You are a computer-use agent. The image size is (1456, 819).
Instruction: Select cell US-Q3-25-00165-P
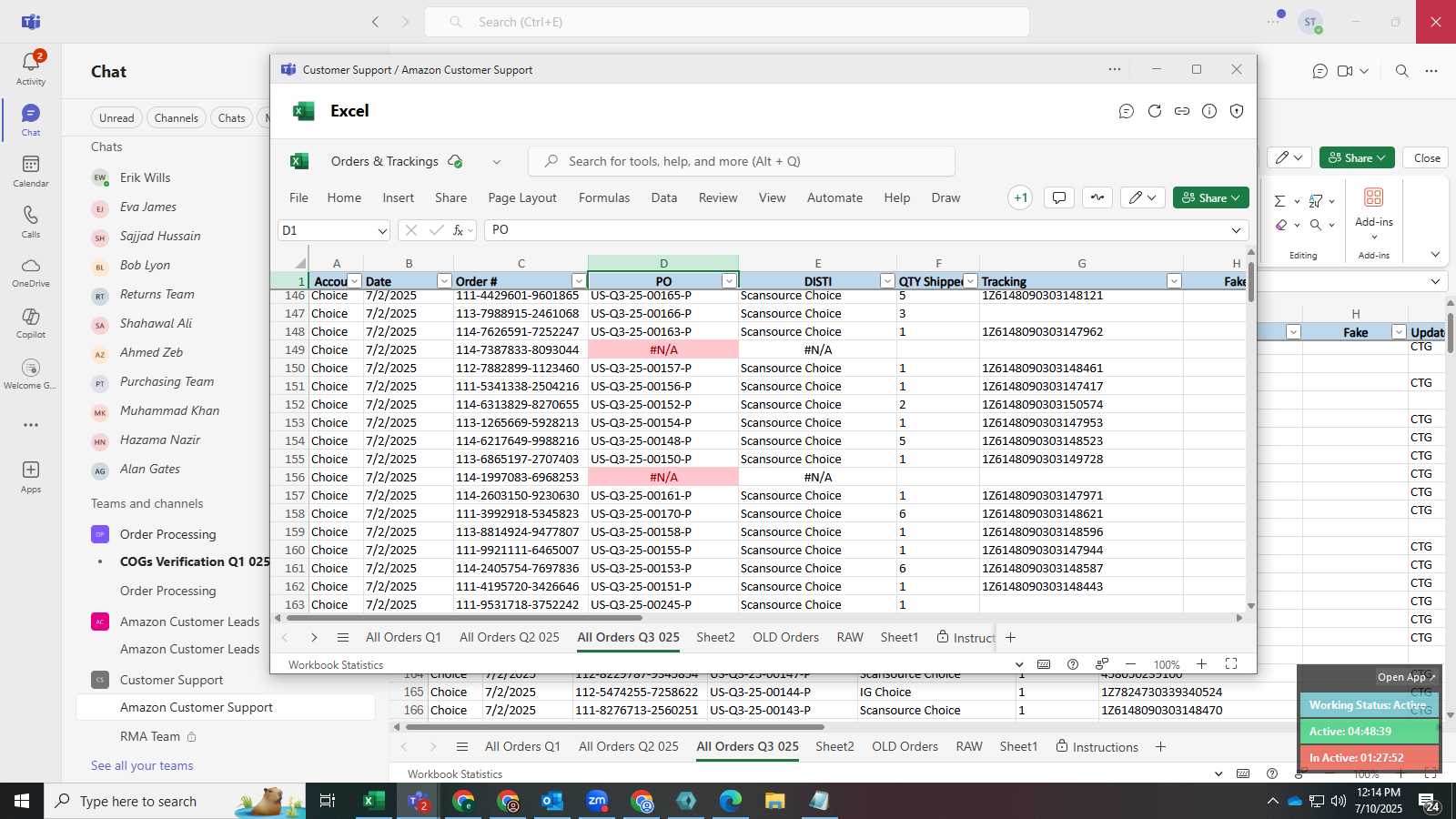tap(663, 296)
